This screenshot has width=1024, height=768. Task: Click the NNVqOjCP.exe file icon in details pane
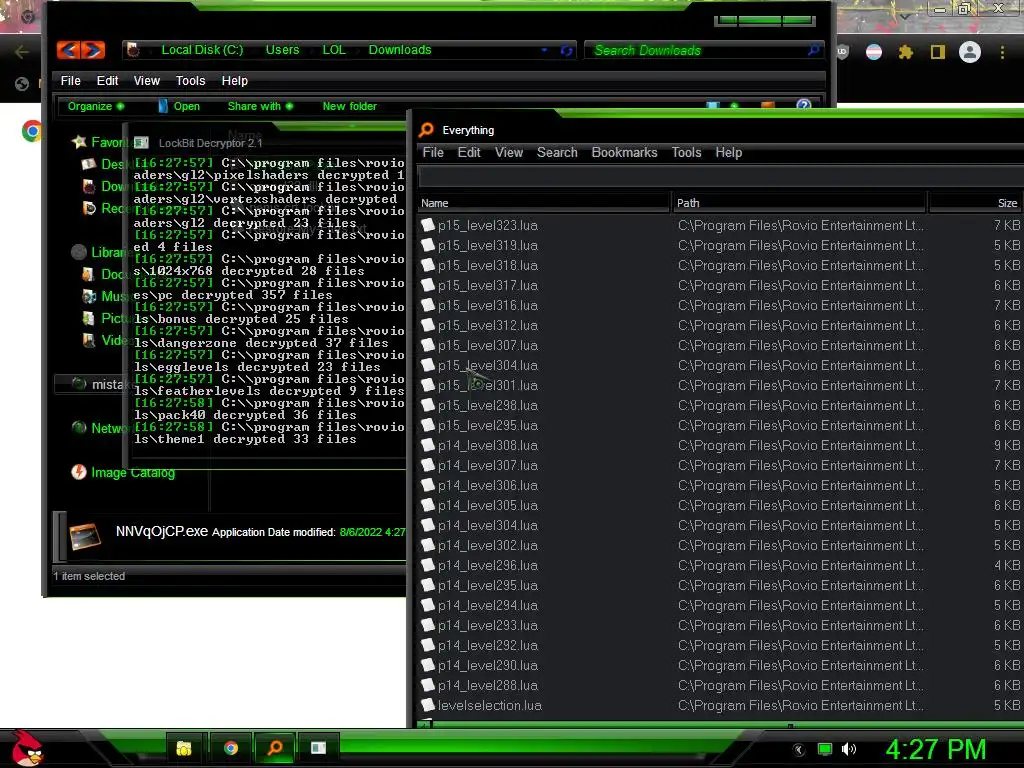(x=85, y=536)
